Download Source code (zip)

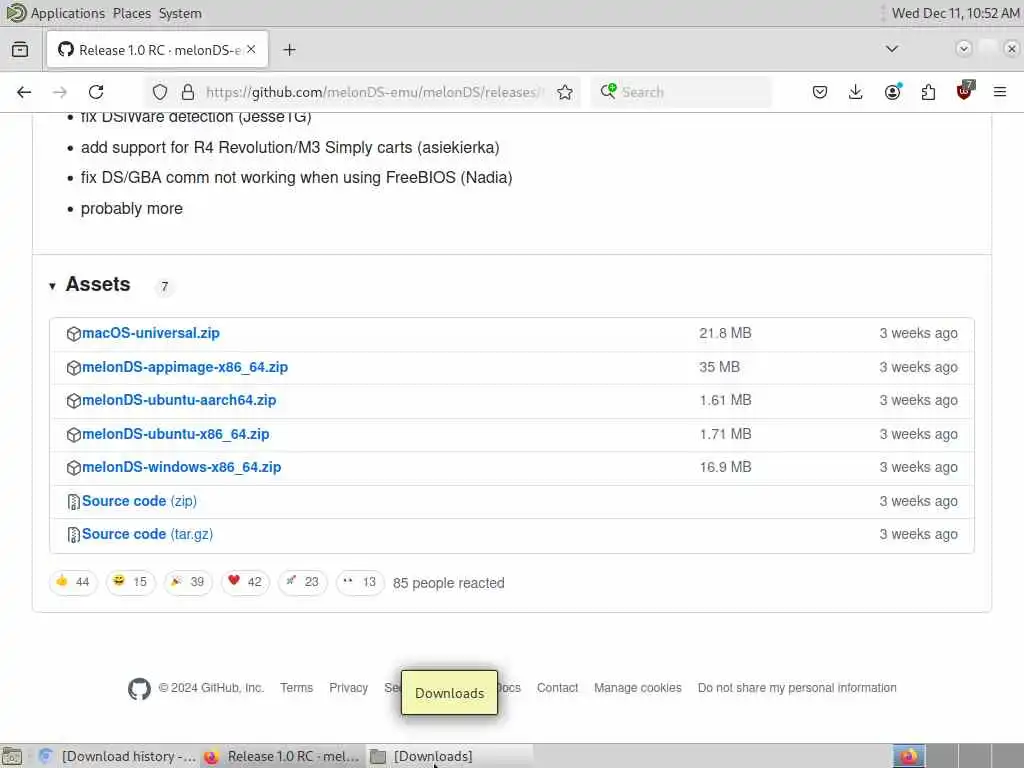[139, 501]
